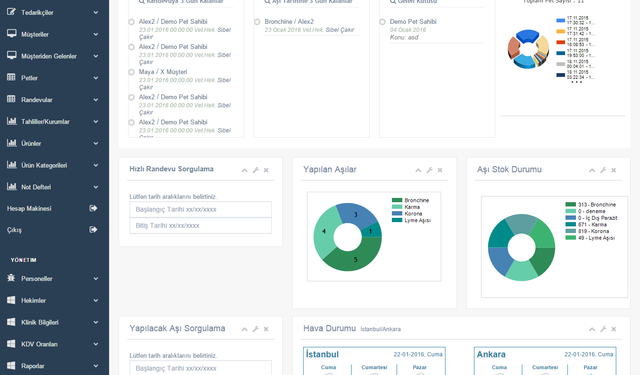Close the Aşı Stok Durumu panel
640x375 pixels.
point(613,170)
